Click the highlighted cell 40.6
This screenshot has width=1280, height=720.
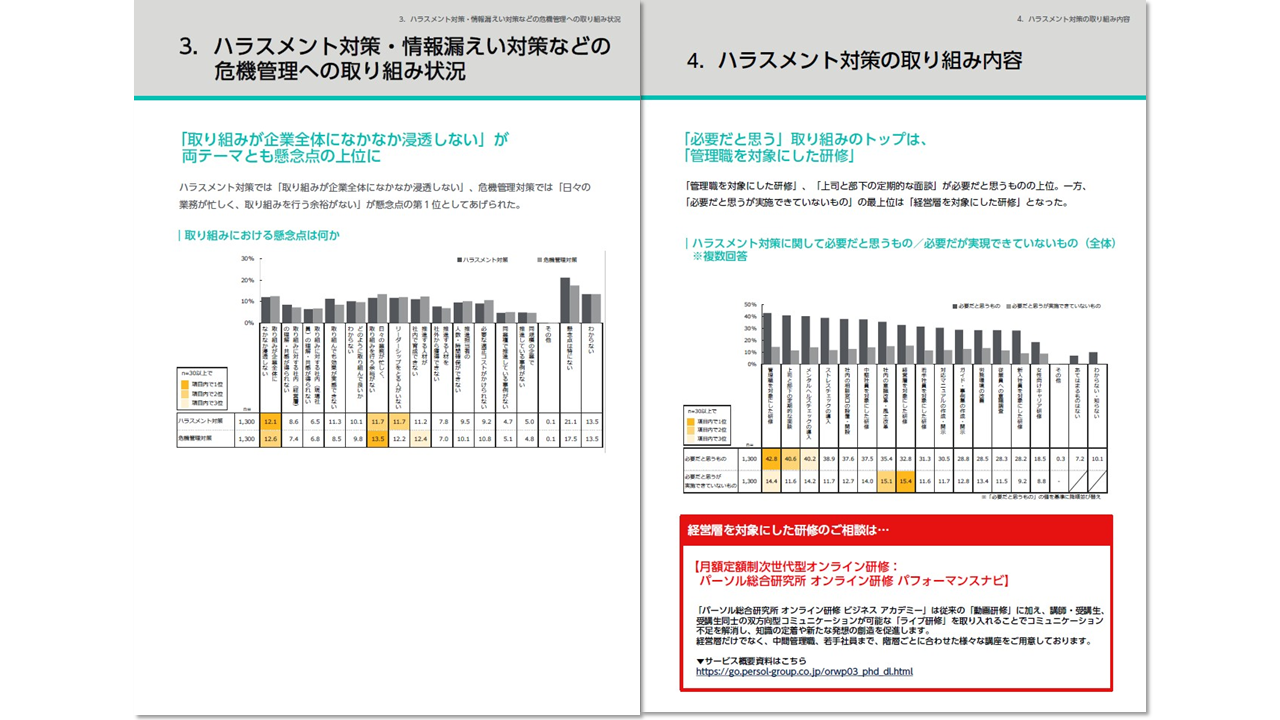pyautogui.click(x=790, y=458)
